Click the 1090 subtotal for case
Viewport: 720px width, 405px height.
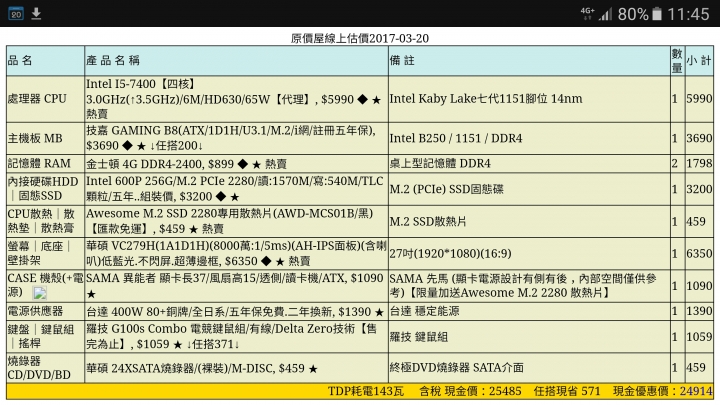coord(699,286)
